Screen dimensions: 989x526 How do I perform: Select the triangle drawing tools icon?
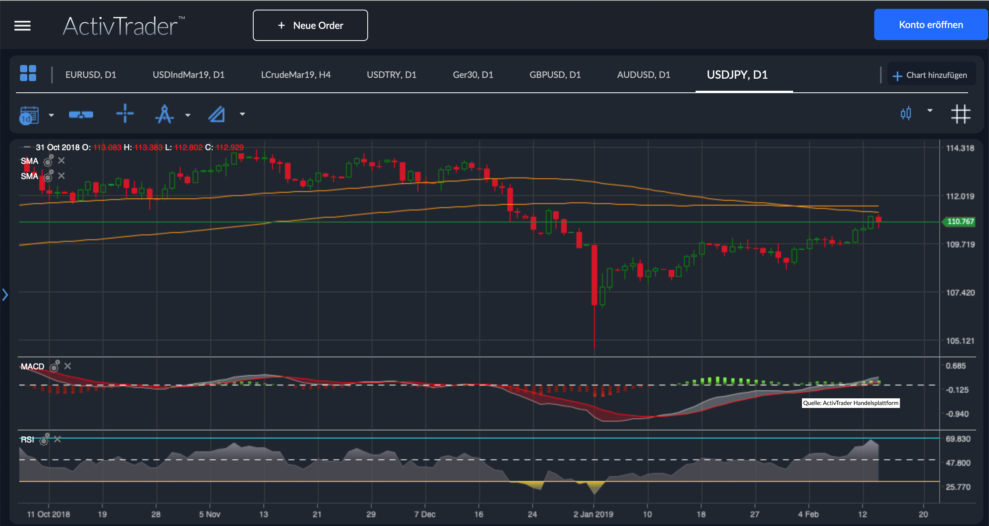click(216, 114)
